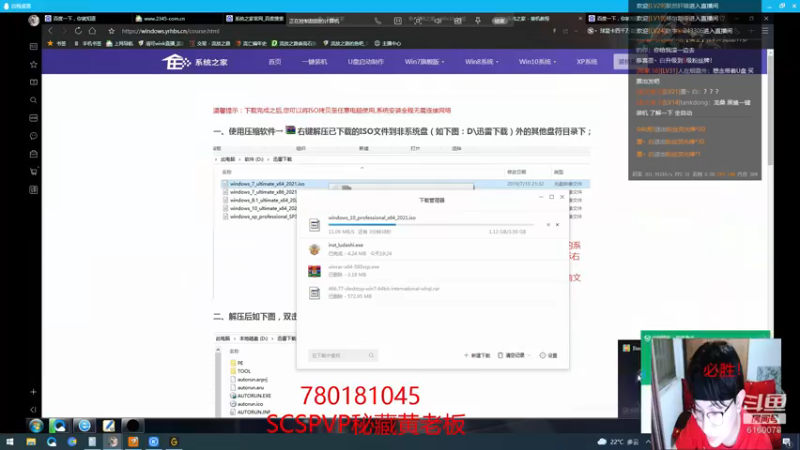The height and width of the screenshot is (450, 800).
Task: Open Internet Explorer on remote taskbar
Action: click(x=85, y=426)
